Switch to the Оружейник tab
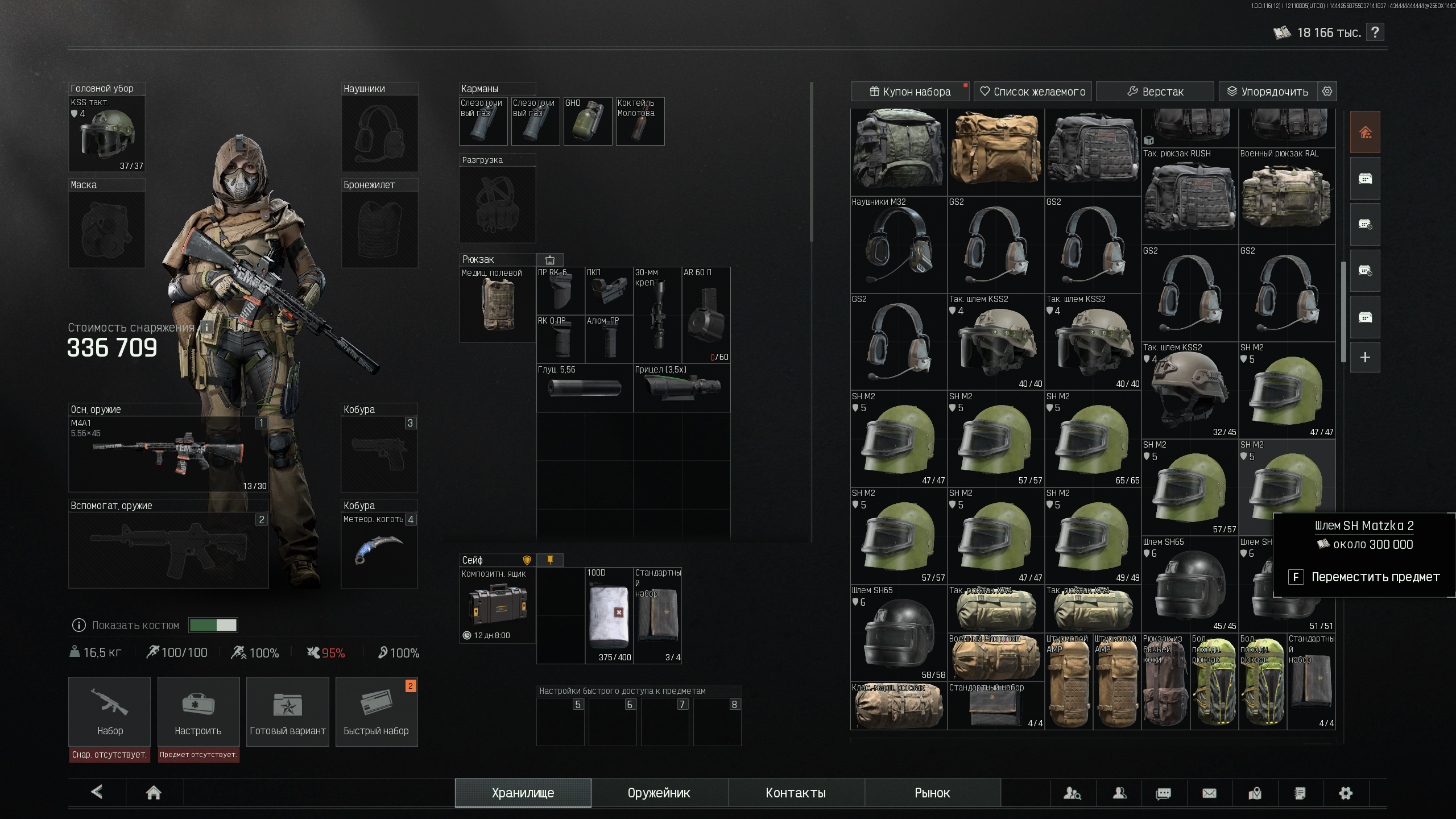The width and height of the screenshot is (1456, 819). [x=659, y=793]
